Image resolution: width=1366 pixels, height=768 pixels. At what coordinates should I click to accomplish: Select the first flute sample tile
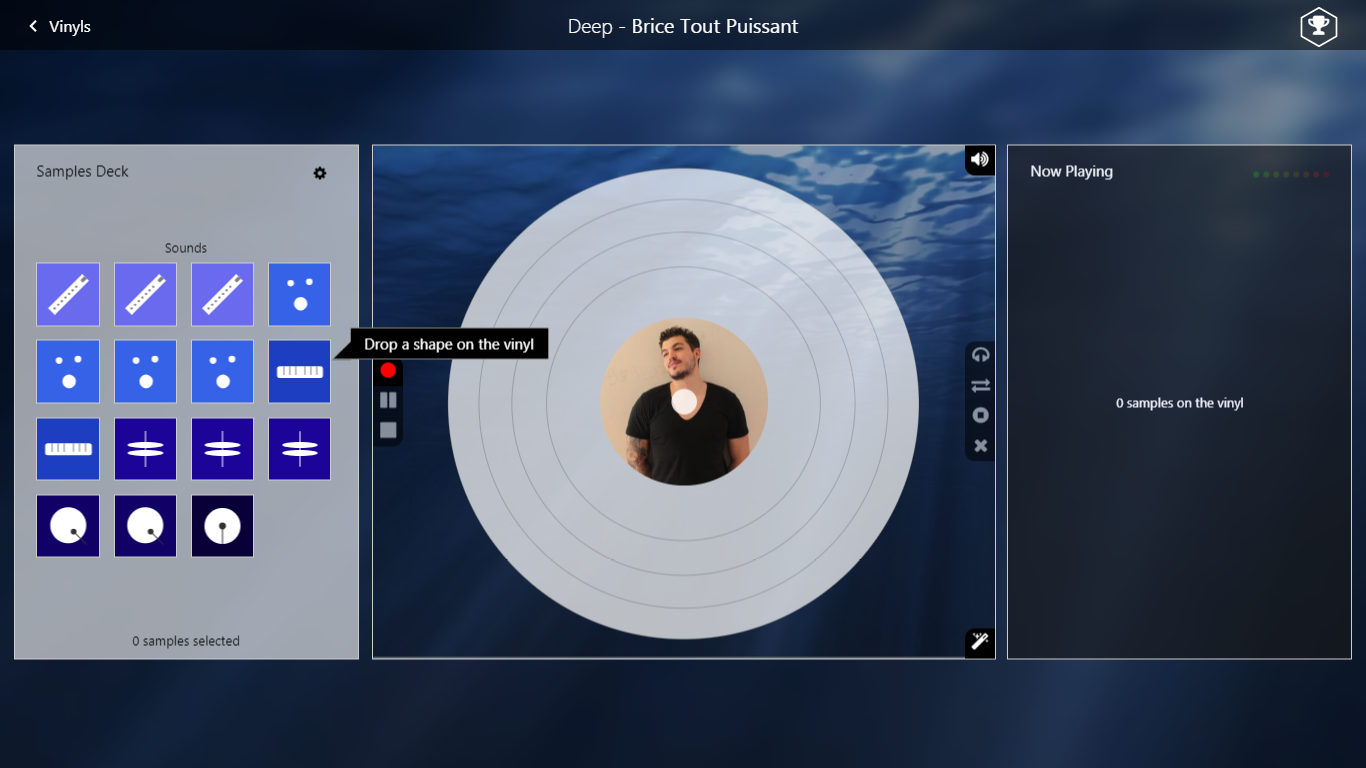68,294
